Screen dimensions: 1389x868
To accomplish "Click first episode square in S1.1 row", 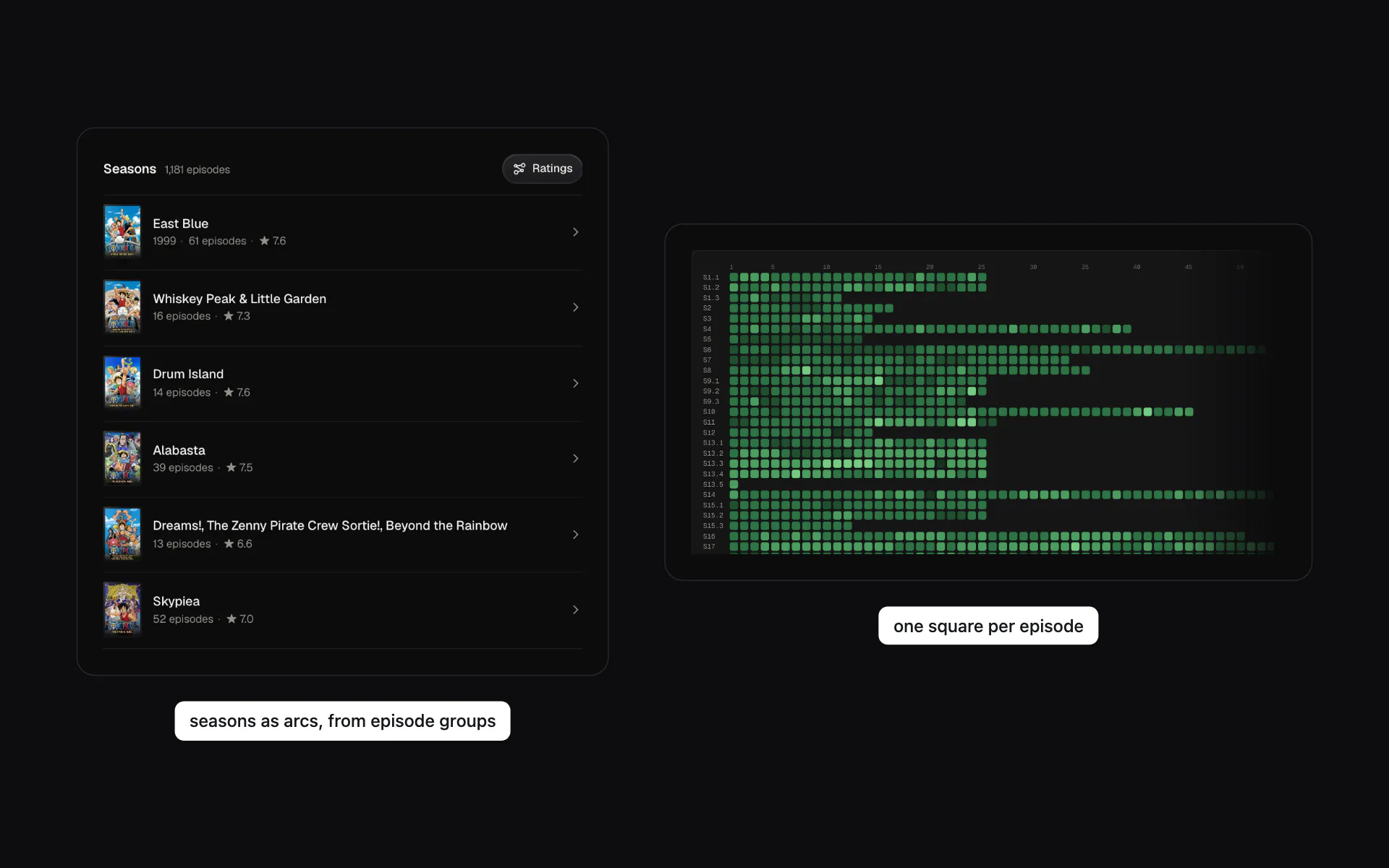I will [x=734, y=277].
